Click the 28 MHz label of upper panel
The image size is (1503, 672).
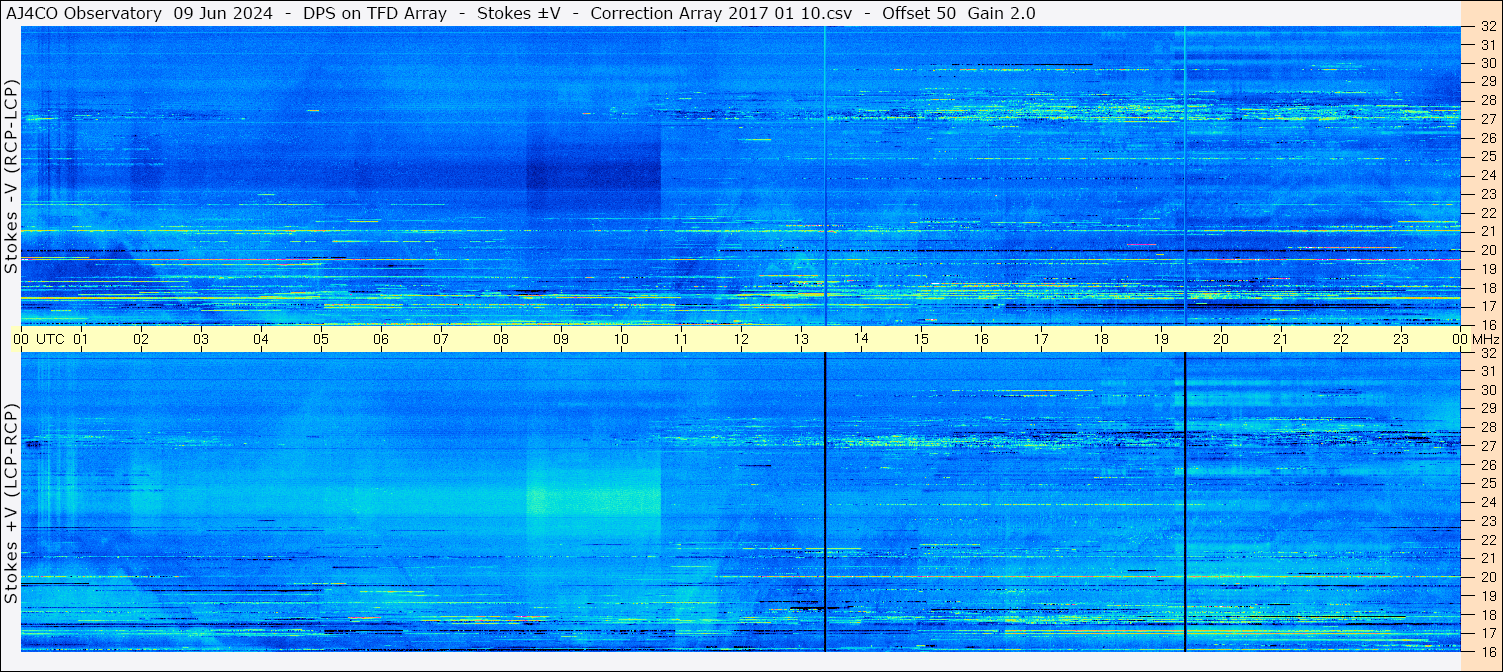[x=1488, y=101]
